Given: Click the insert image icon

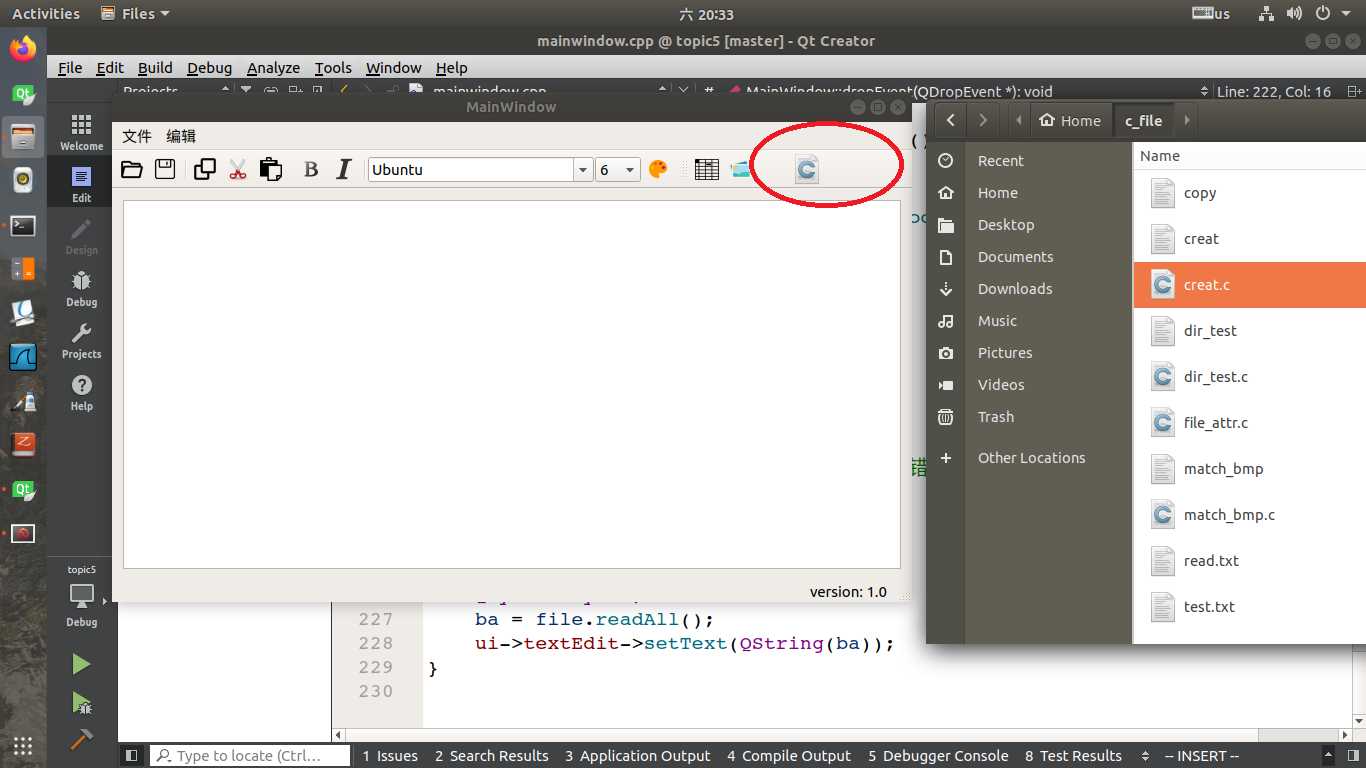Looking at the screenshot, I should pyautogui.click(x=739, y=170).
